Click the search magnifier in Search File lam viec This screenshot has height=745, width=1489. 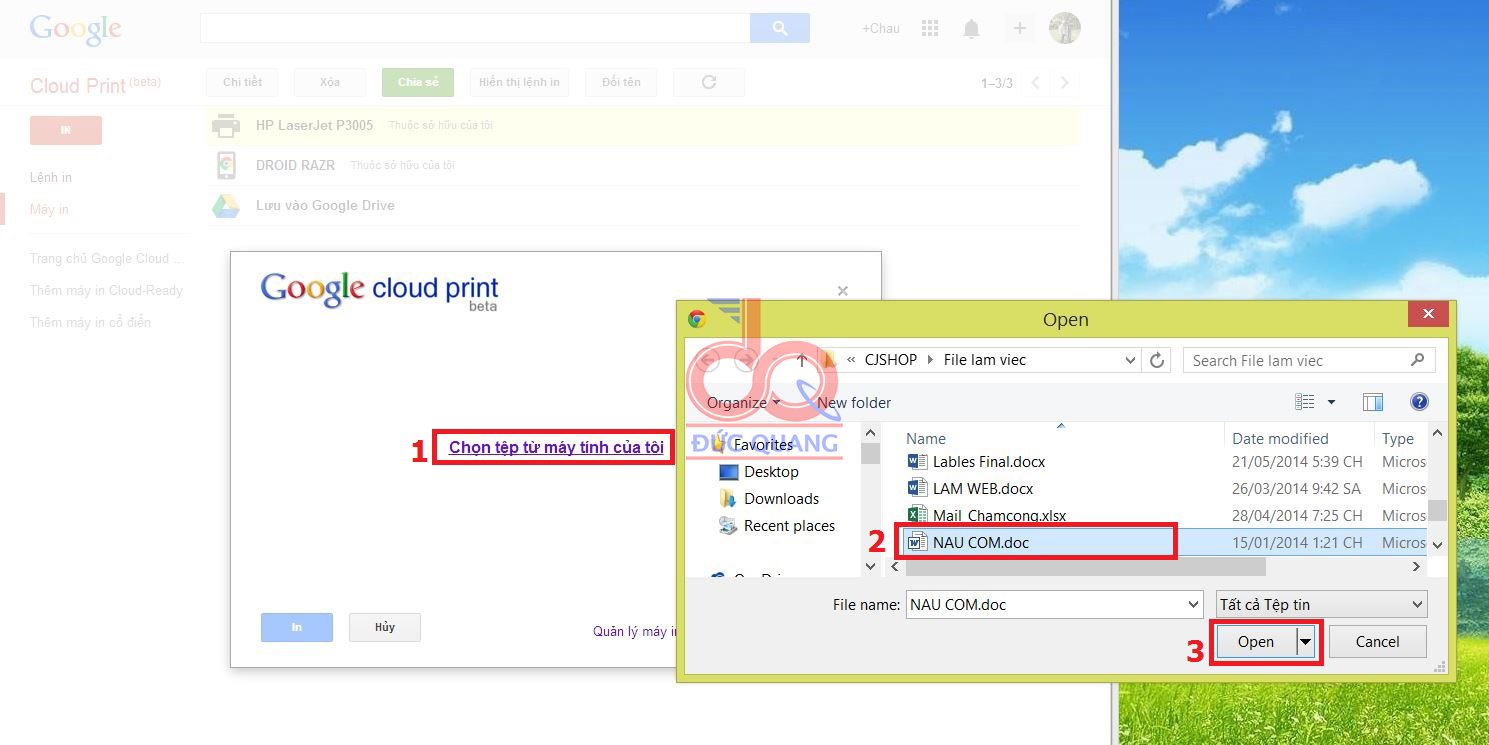(1417, 360)
